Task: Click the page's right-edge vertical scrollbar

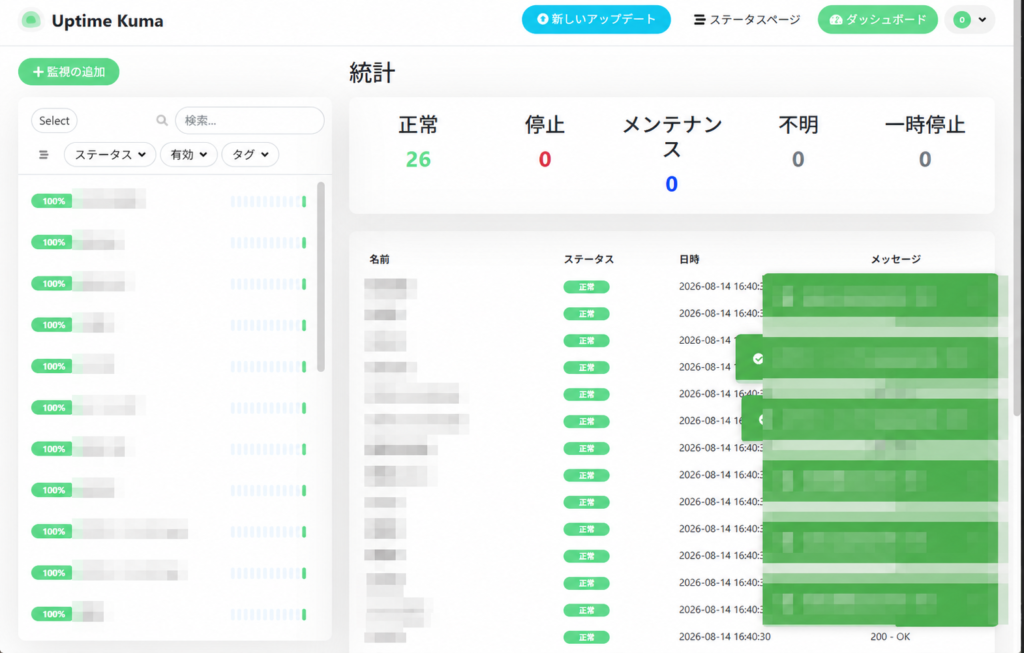Action: pos(1017,209)
